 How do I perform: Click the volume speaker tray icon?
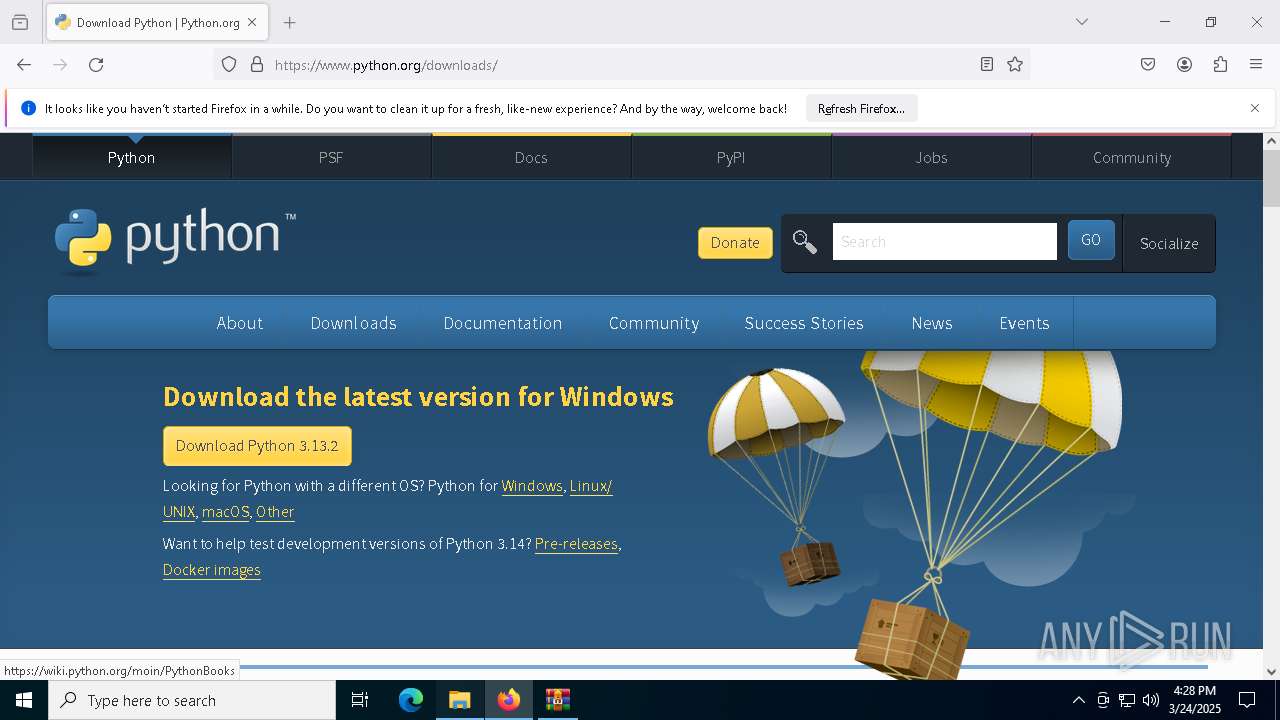click(x=1151, y=700)
